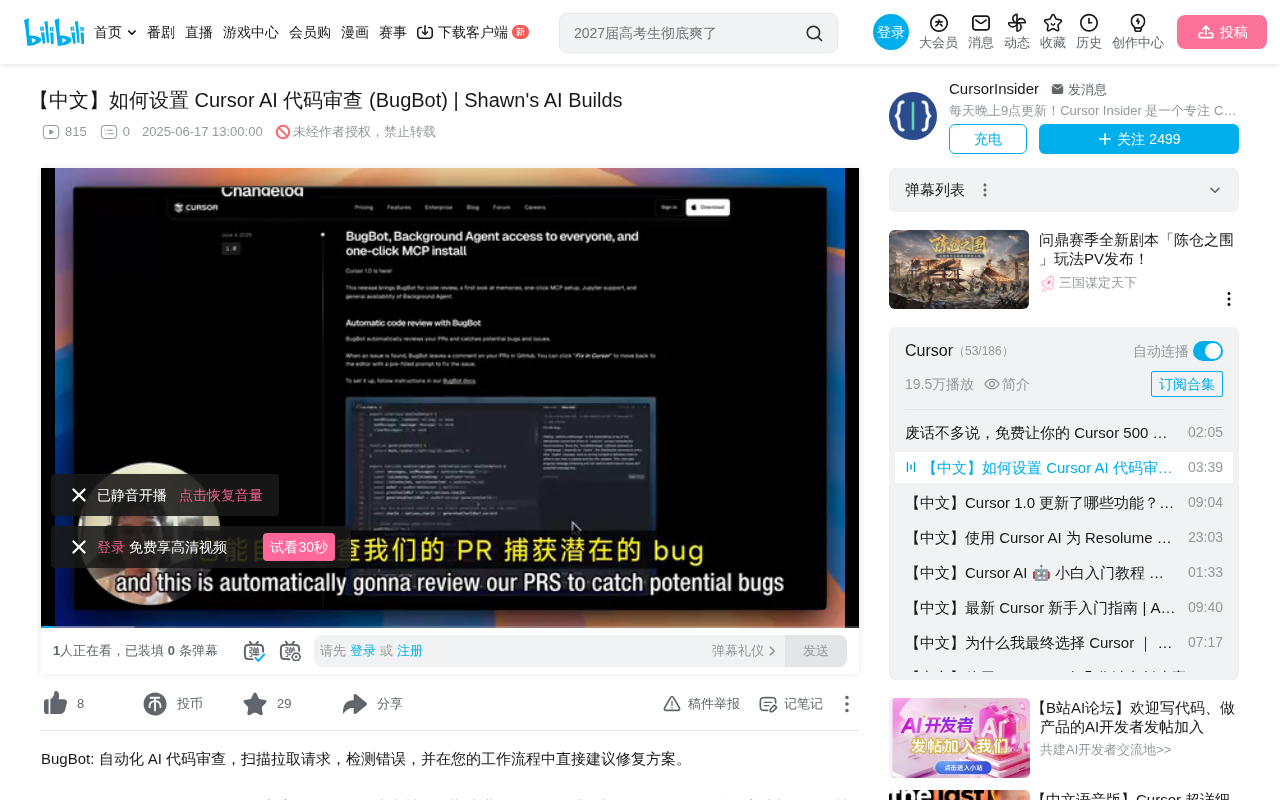Screen dimensions: 1280x800
Task: Click 注册 link in danmaku bar
Action: 410,651
